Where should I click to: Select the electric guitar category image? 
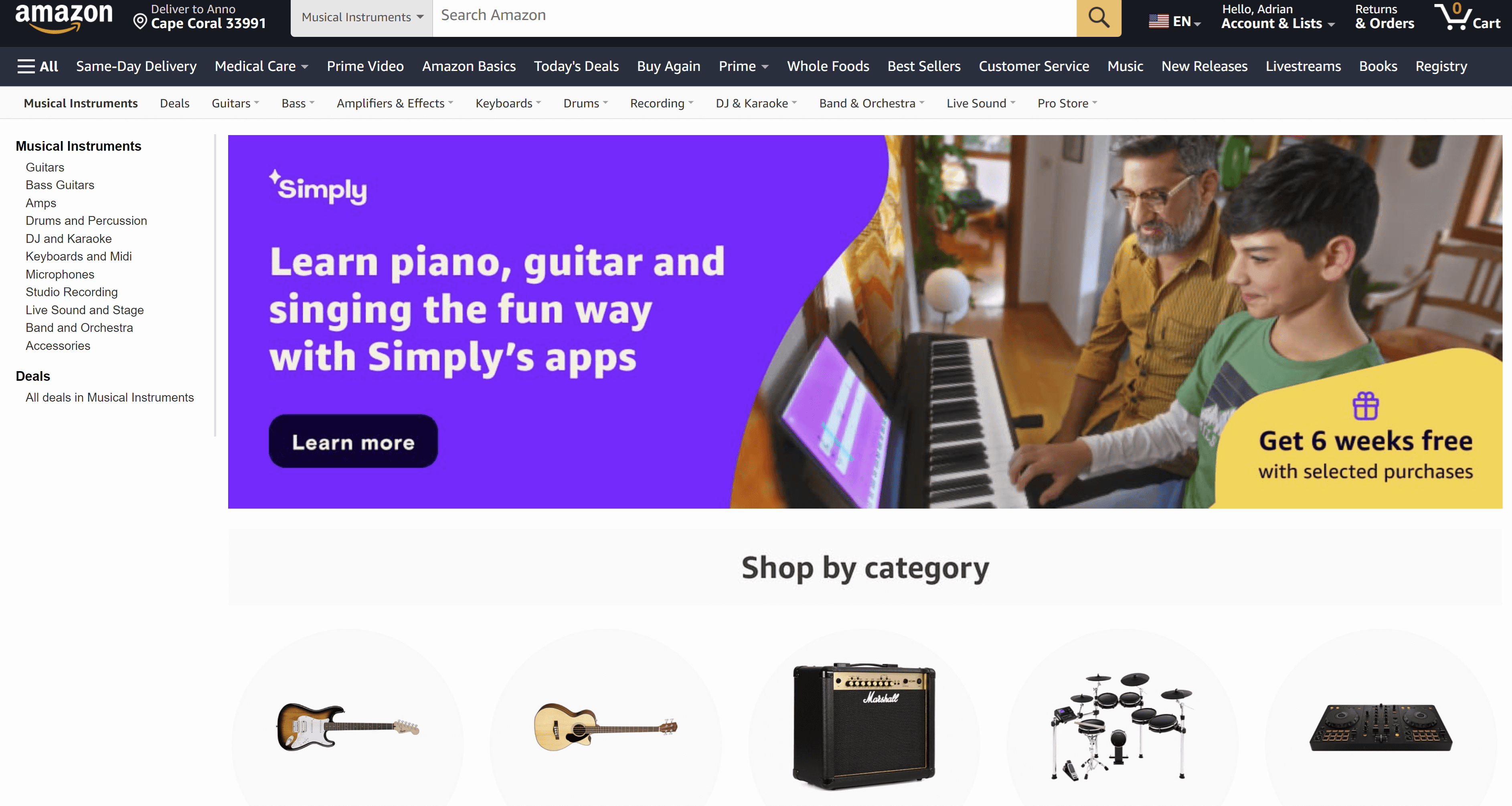[x=348, y=727]
